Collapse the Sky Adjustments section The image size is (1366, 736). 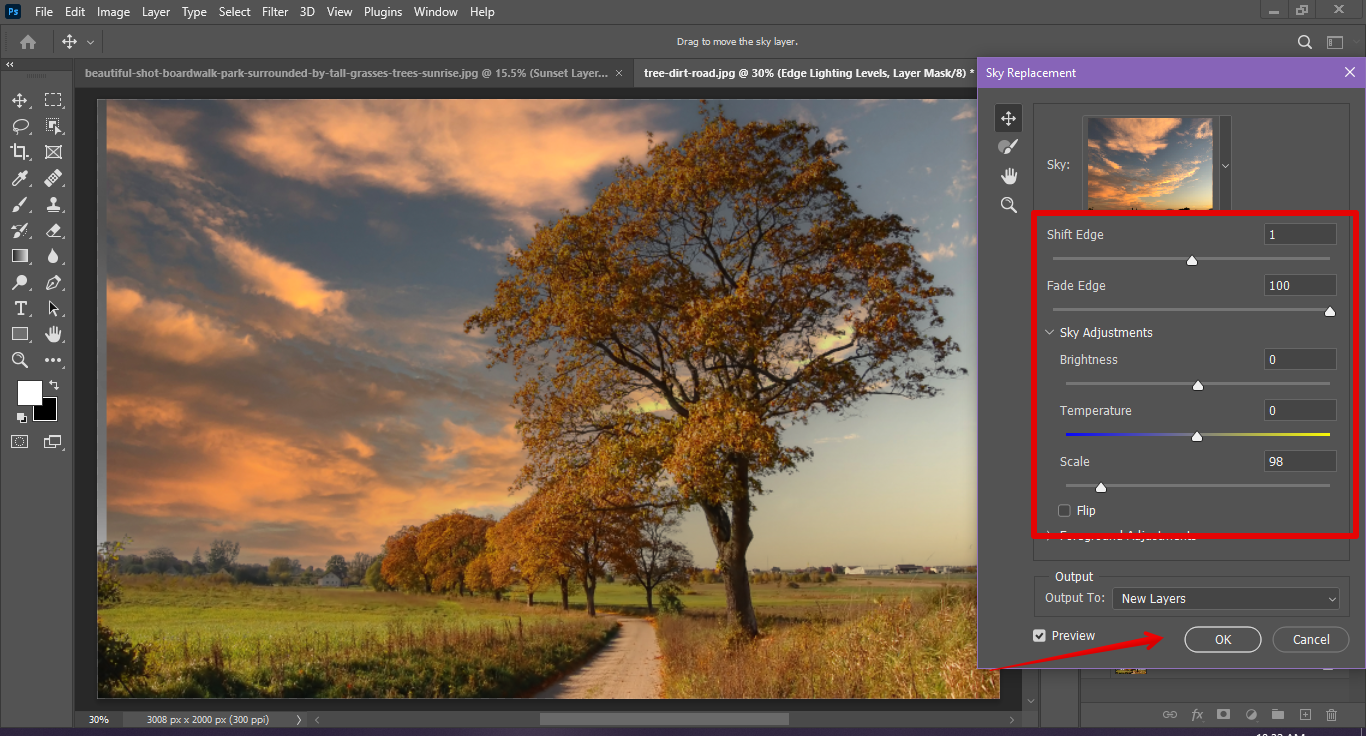click(x=1050, y=333)
